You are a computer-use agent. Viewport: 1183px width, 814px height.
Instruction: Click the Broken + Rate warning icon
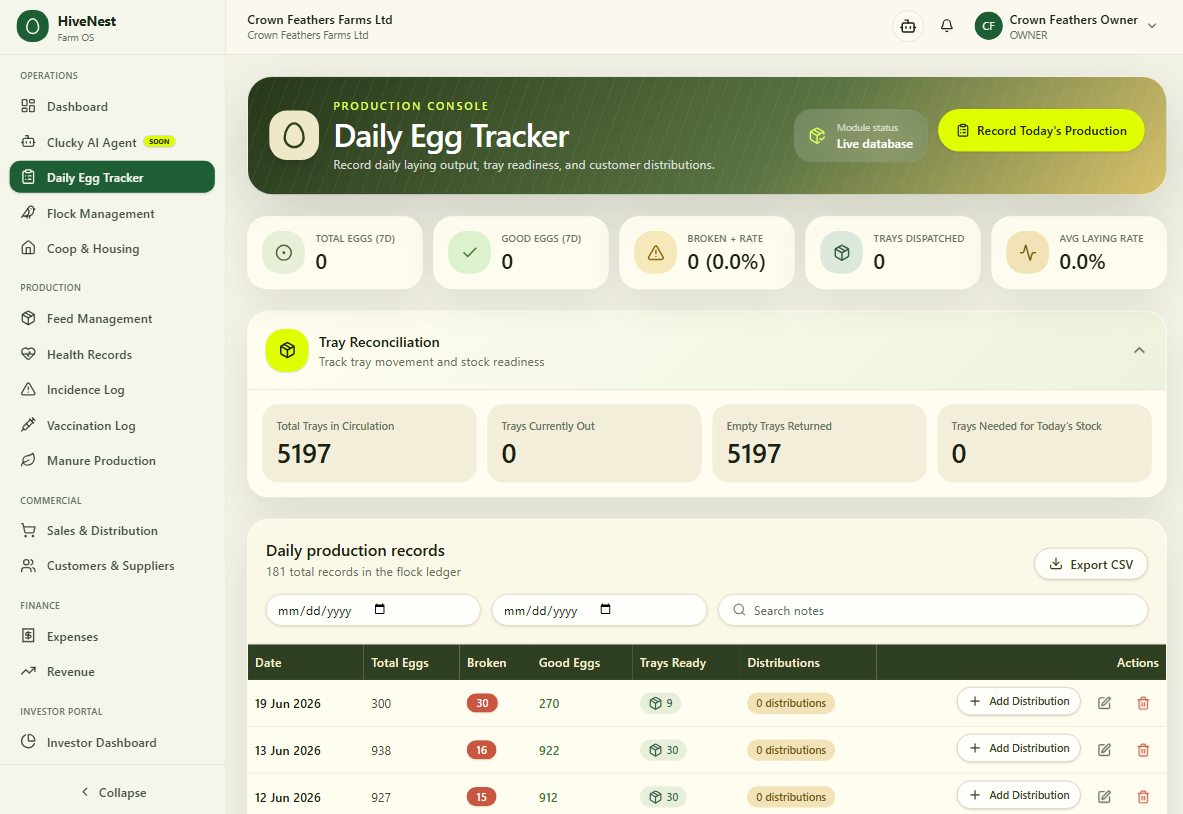[656, 253]
